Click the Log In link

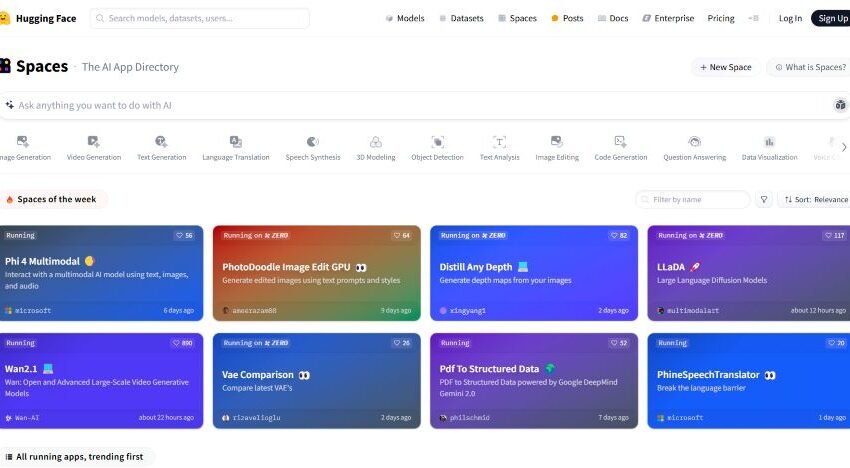[790, 18]
